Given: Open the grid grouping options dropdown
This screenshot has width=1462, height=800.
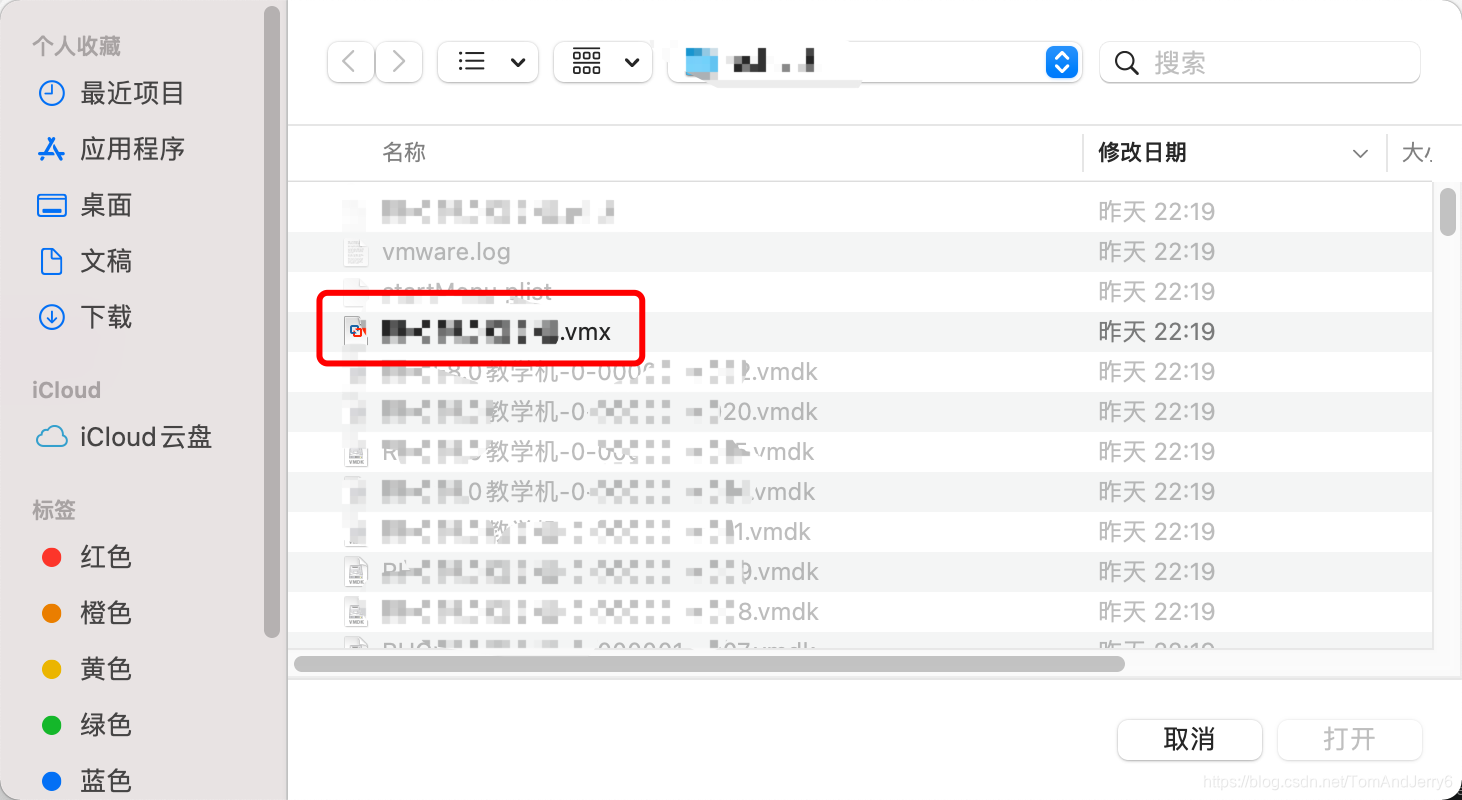Looking at the screenshot, I should 603,62.
